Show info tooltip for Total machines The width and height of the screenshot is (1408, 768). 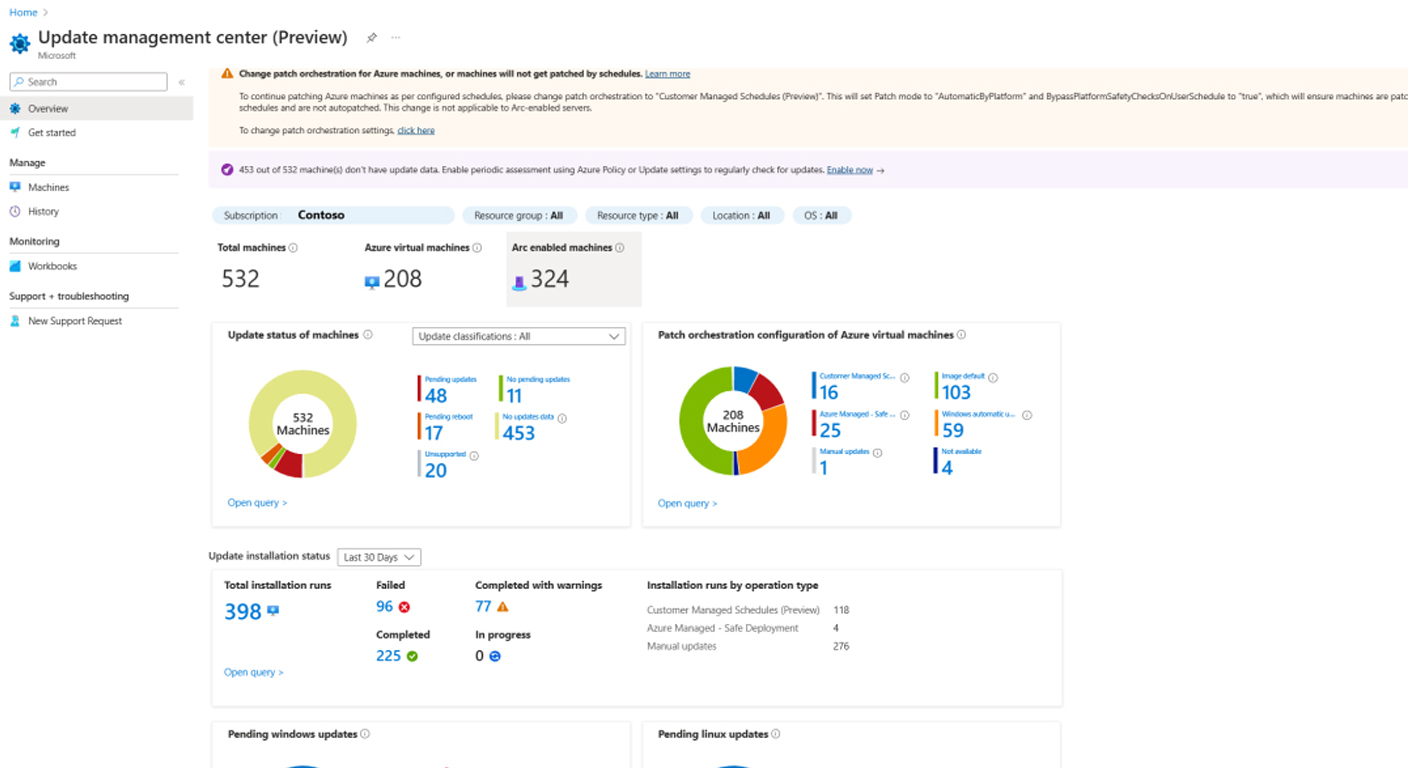coord(293,248)
